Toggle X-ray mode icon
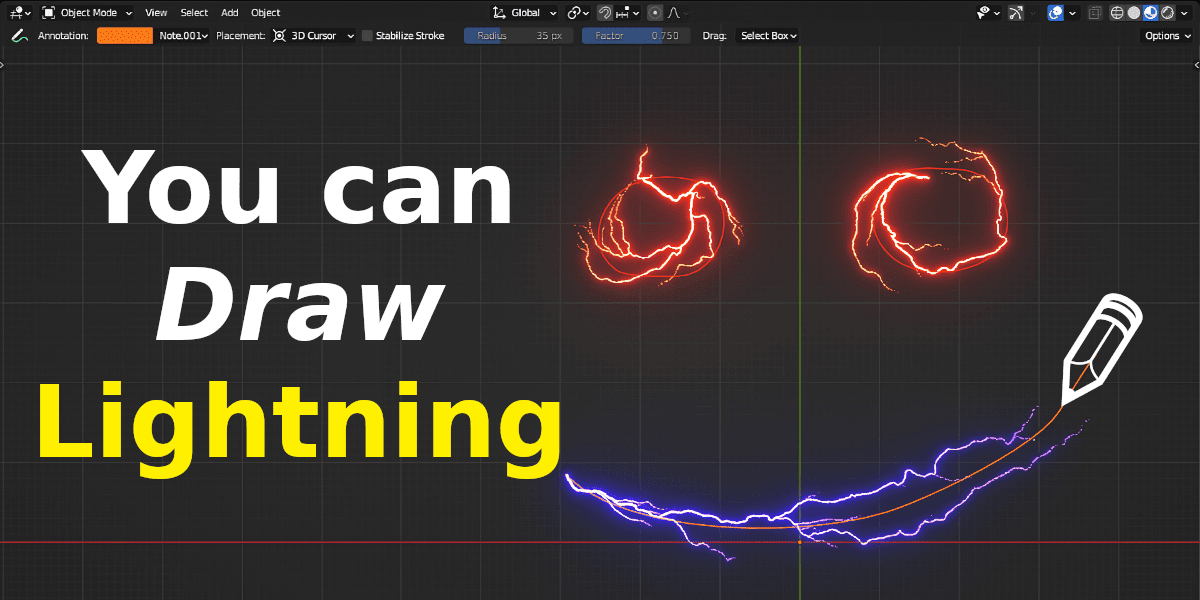This screenshot has width=1200, height=600. coord(1095,13)
